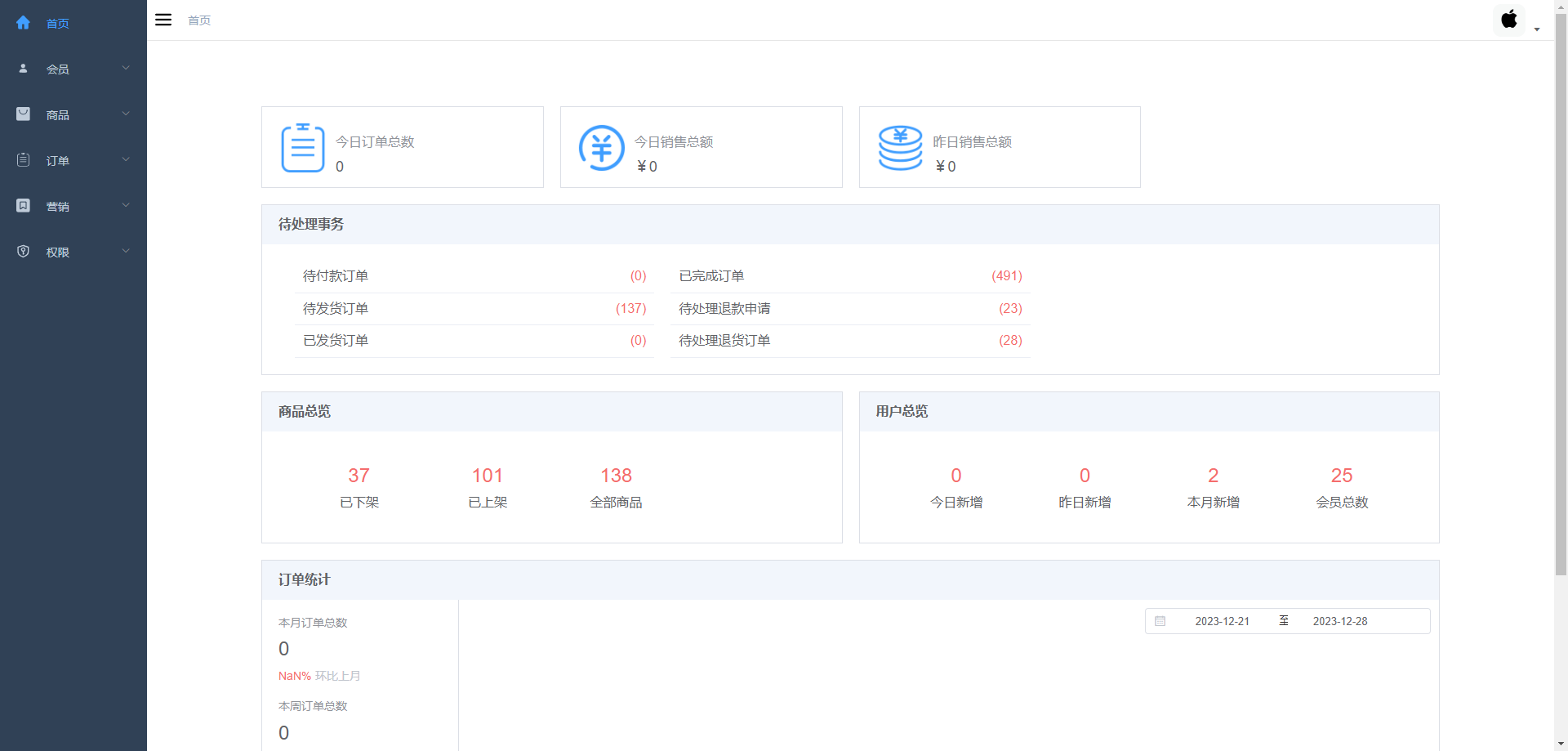
Task: Expand the 商品 menu chevron
Action: point(126,114)
